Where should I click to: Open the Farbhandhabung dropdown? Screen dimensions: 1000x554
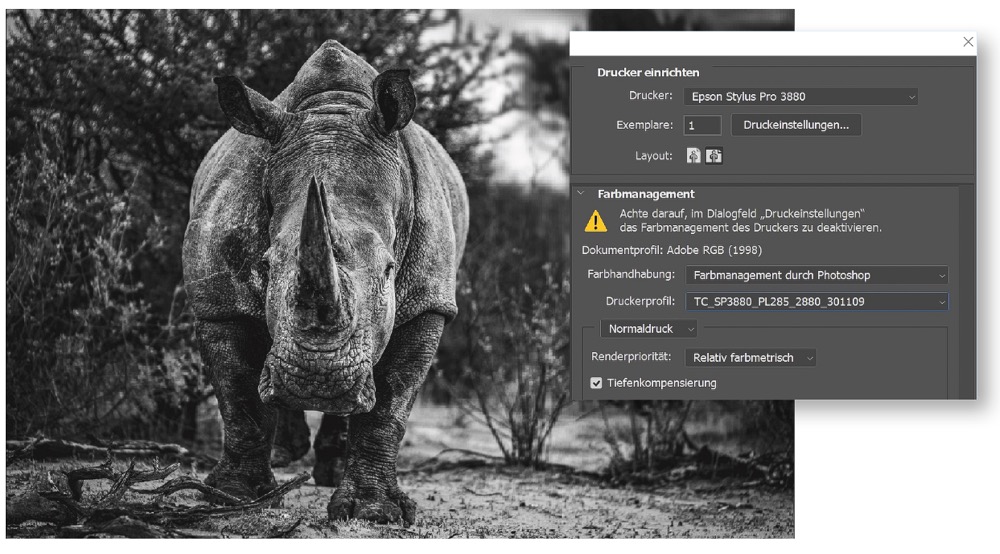tap(816, 275)
